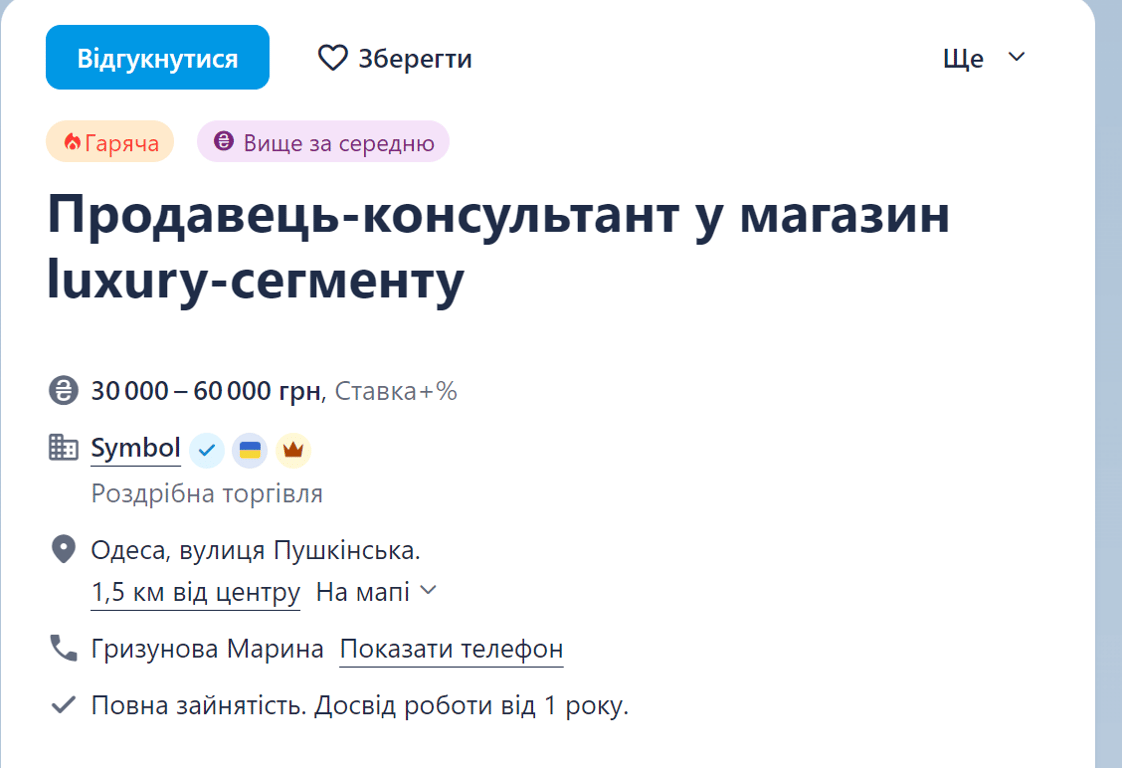This screenshot has height=768, width=1122.
Task: Click the phone receiver icon near Гризунова Марина
Action: (60, 648)
